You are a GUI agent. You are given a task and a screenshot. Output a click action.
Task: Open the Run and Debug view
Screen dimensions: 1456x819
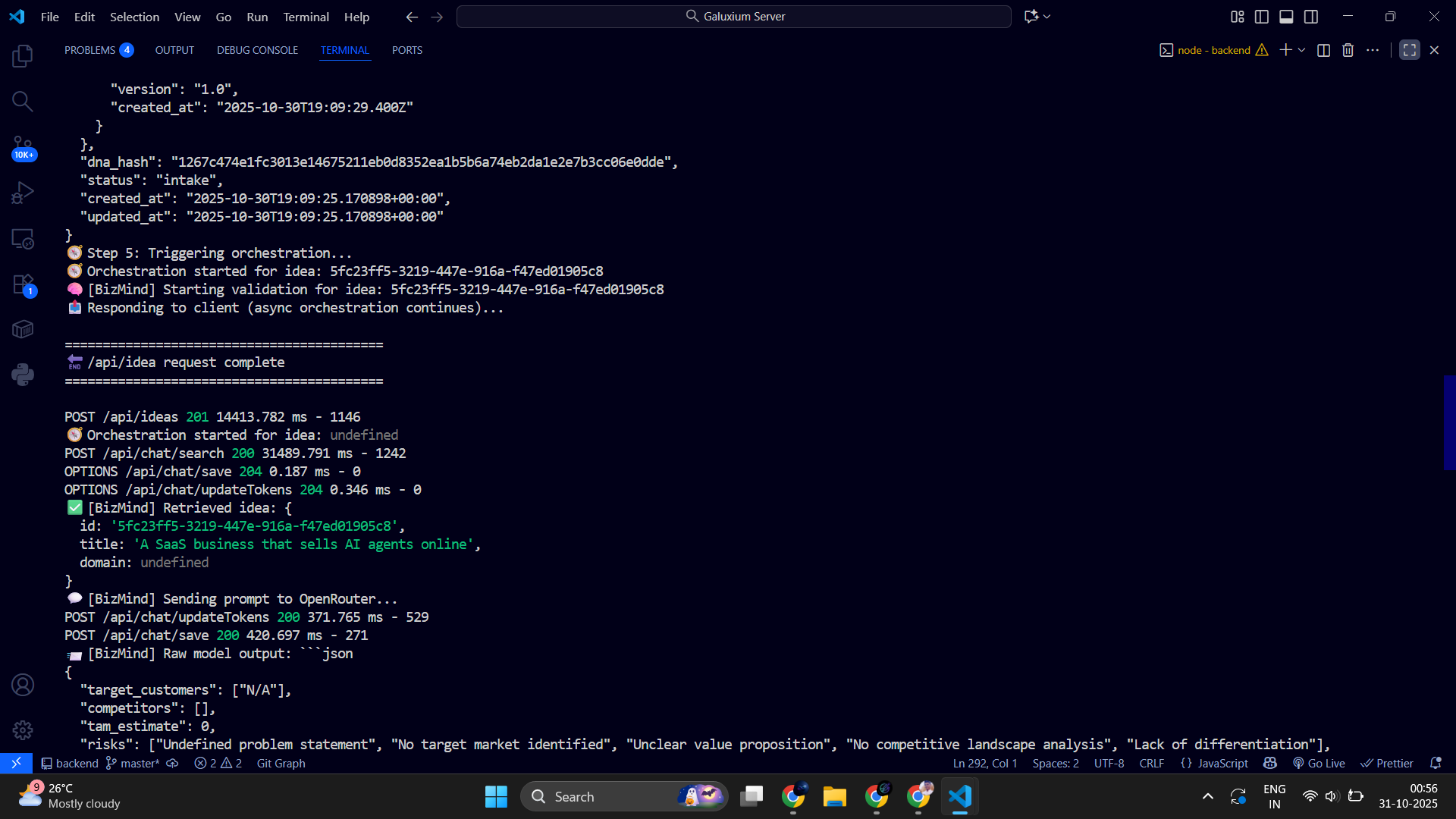click(x=23, y=193)
